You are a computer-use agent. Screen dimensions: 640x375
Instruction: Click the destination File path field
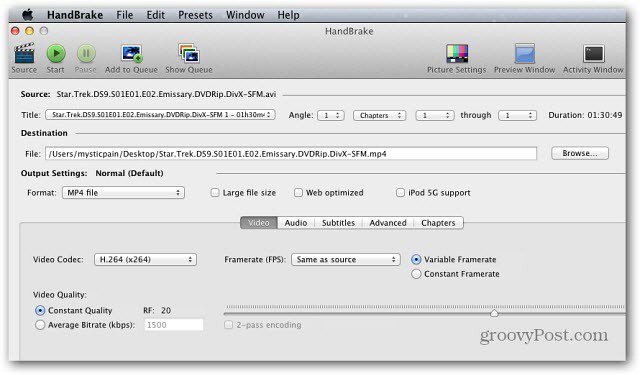(291, 154)
